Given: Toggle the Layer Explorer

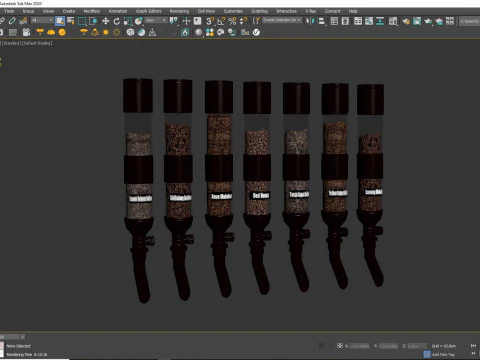Looking at the screenshot, I should coord(345,21).
